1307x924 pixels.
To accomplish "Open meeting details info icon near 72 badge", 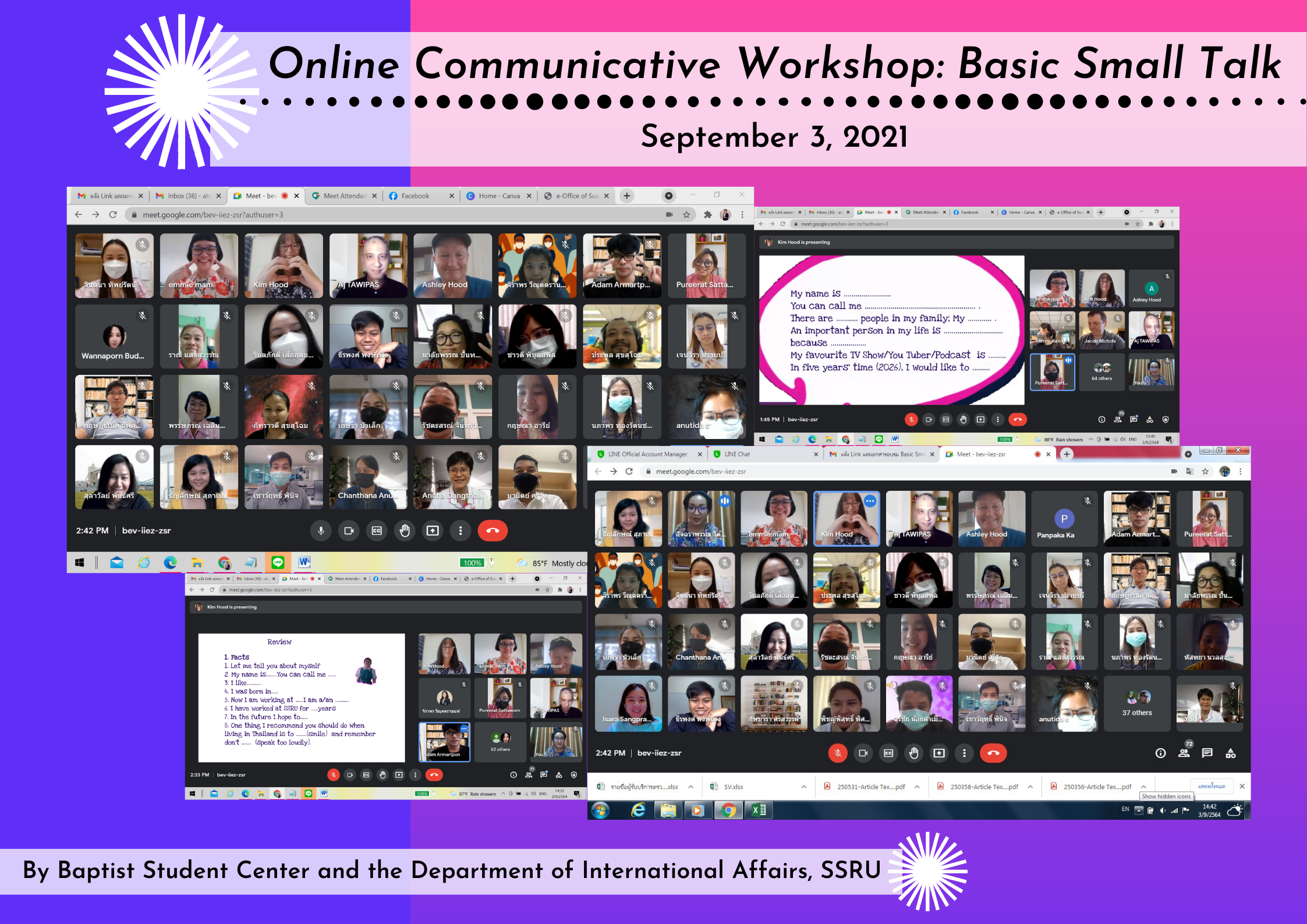I will (1160, 753).
